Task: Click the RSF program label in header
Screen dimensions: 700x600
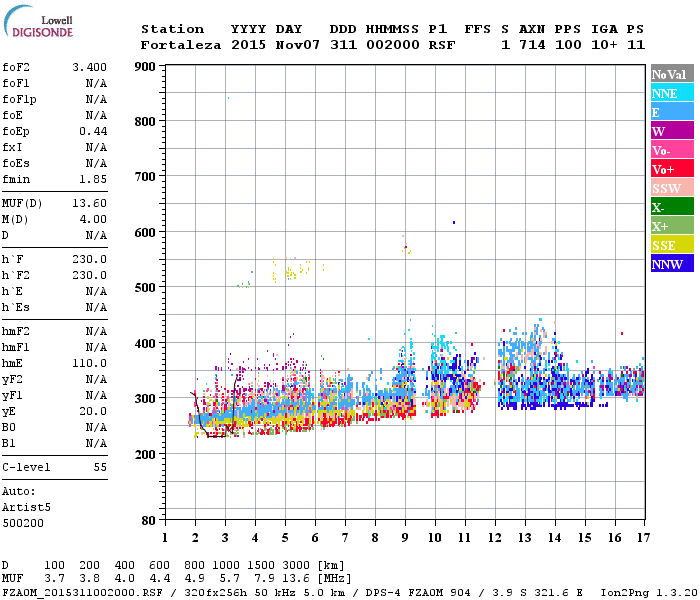Action: pyautogui.click(x=442, y=45)
